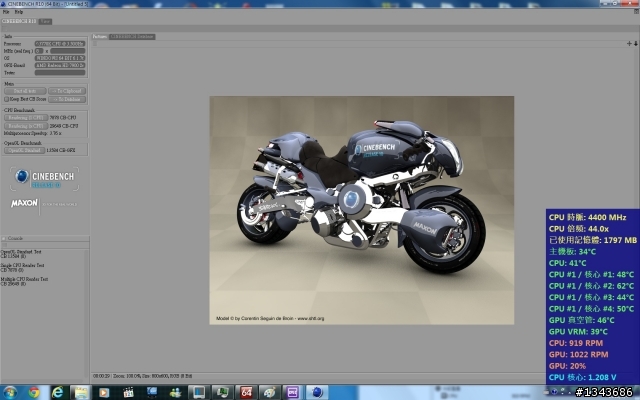Click the Single CPU Render Test console entry
The height and width of the screenshot is (400, 640).
coord(22,267)
